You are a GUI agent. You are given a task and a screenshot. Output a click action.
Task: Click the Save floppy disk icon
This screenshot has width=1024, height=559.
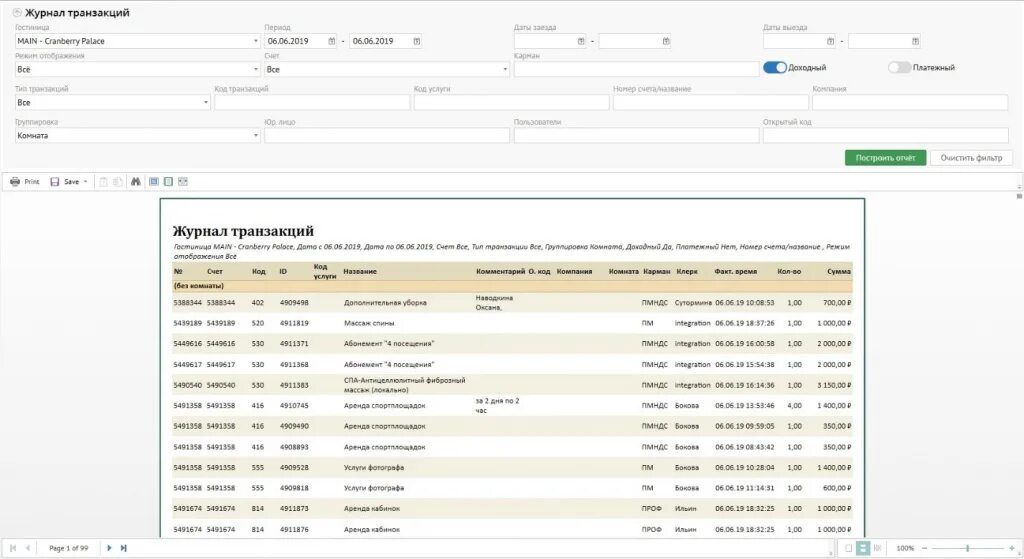[x=55, y=182]
